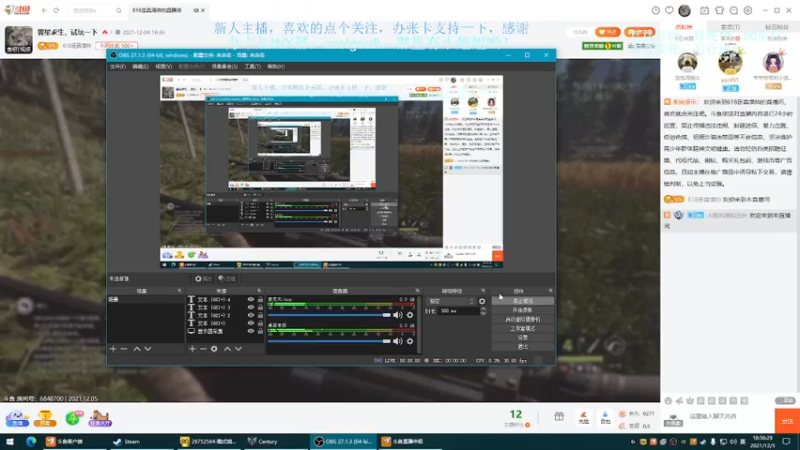Toggle lock on display capture source
Screen dimensions: 800x450
[260, 331]
